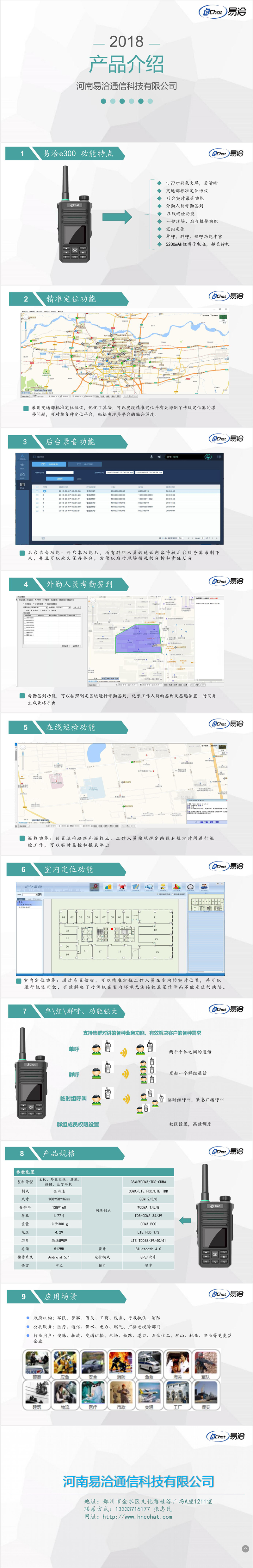
Task: Open the 物流 application scene thumbnail
Action: [x=65, y=1396]
